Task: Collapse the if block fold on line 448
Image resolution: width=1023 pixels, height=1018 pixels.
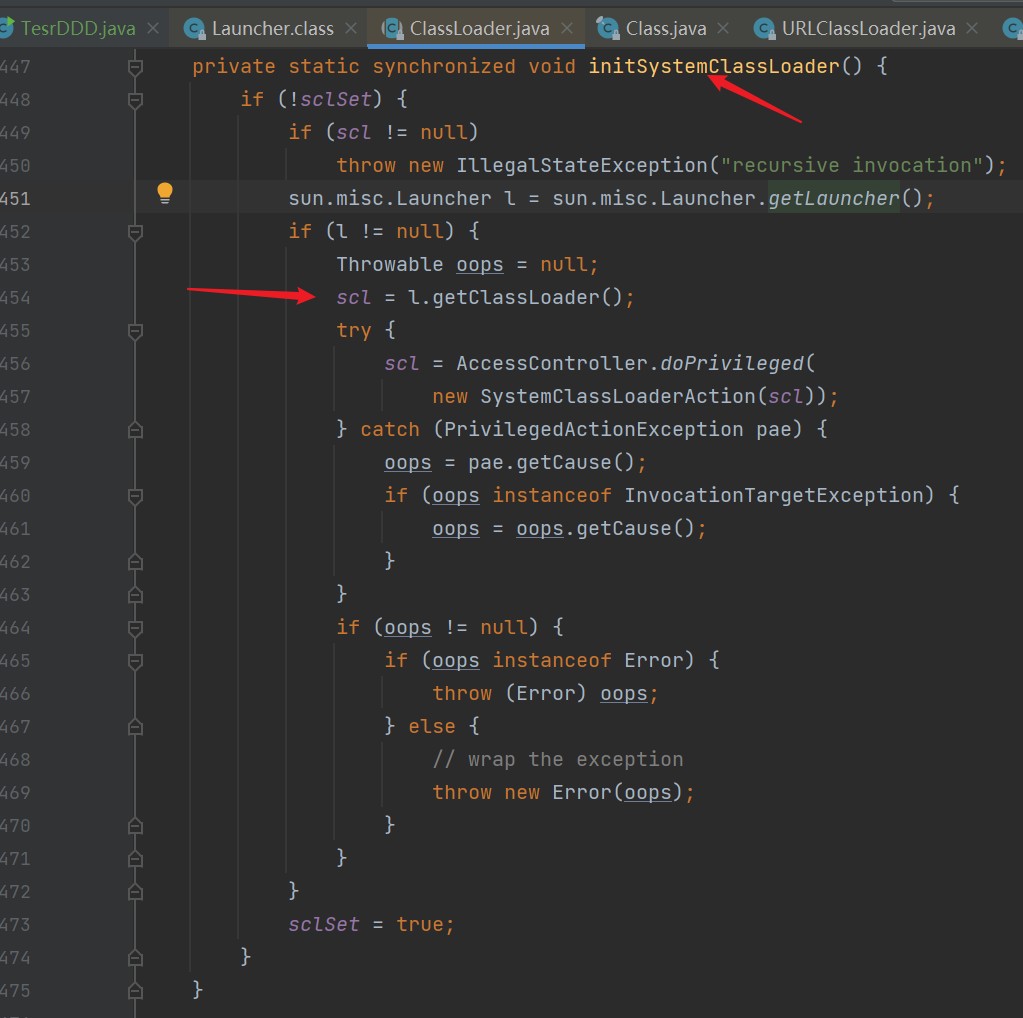Action: [x=135, y=100]
